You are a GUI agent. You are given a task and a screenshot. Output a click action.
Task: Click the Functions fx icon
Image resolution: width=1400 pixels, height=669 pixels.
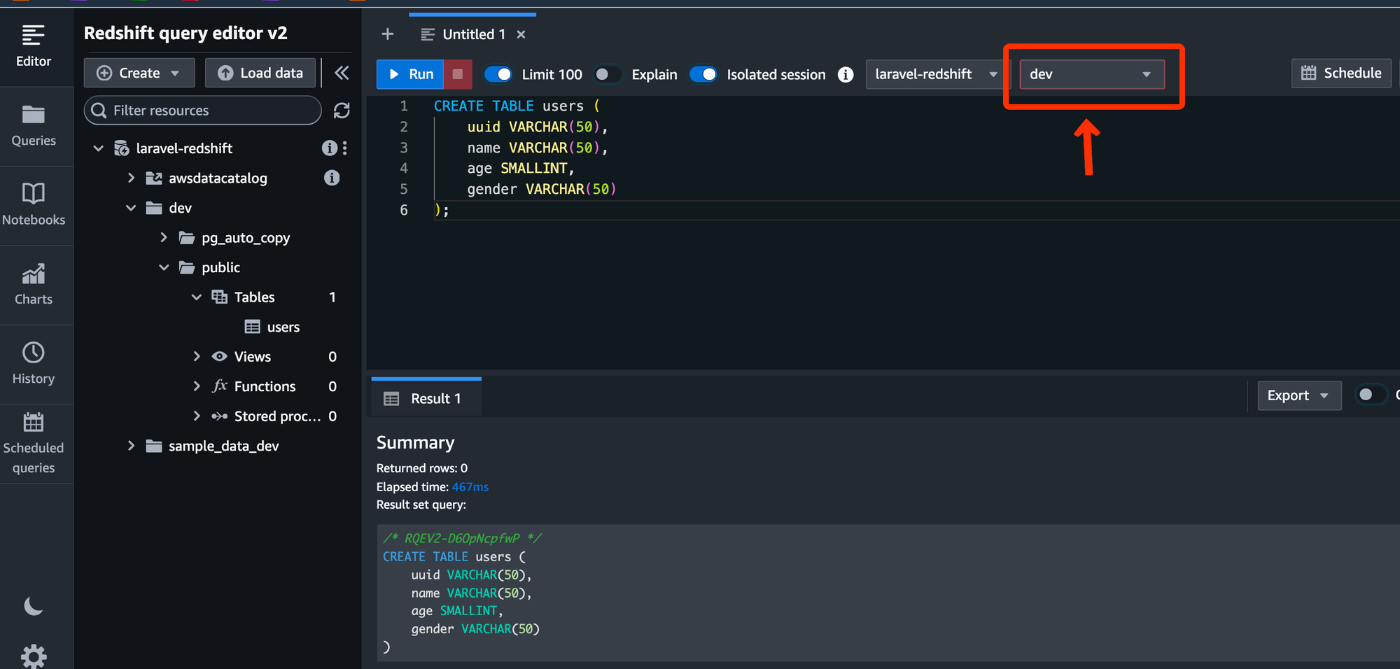[220, 386]
